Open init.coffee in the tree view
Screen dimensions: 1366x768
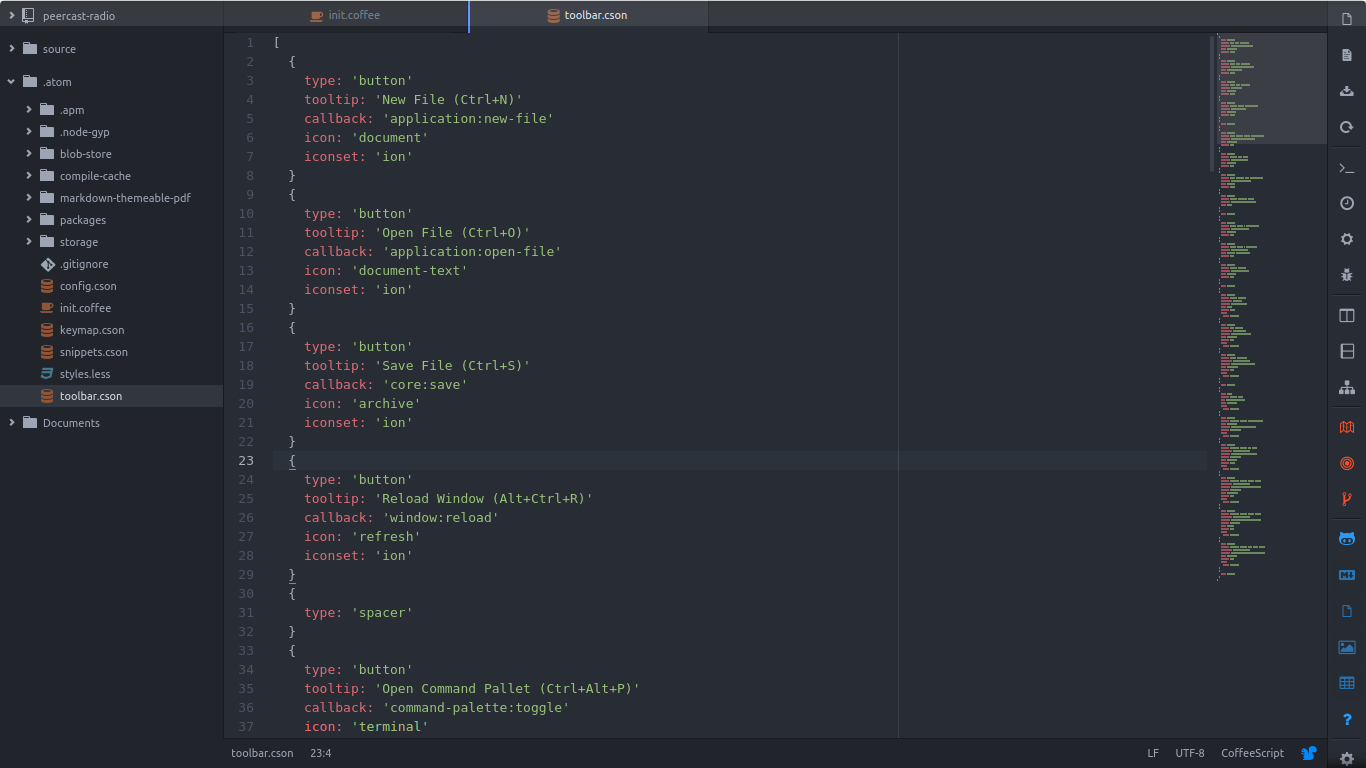tap(85, 308)
